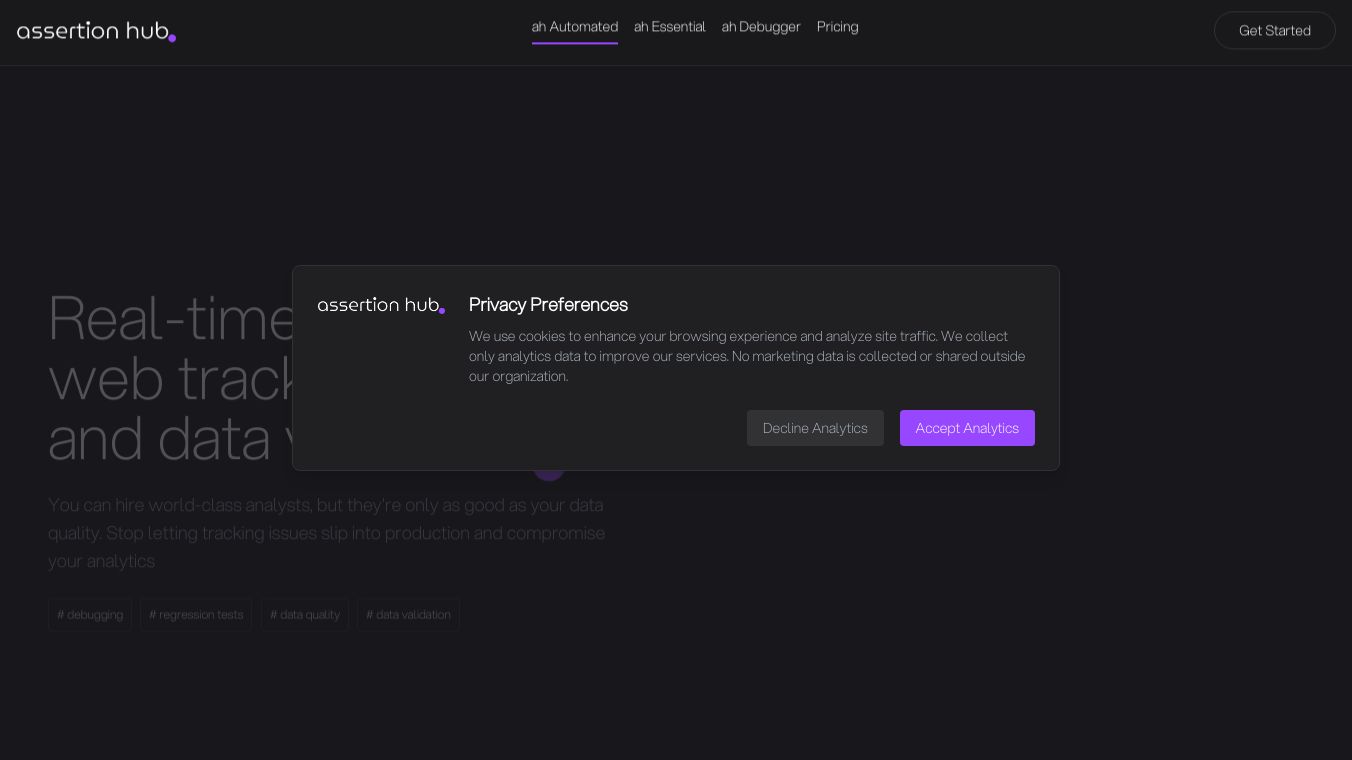
Task: Select the # regression tests tag
Action: tap(196, 614)
